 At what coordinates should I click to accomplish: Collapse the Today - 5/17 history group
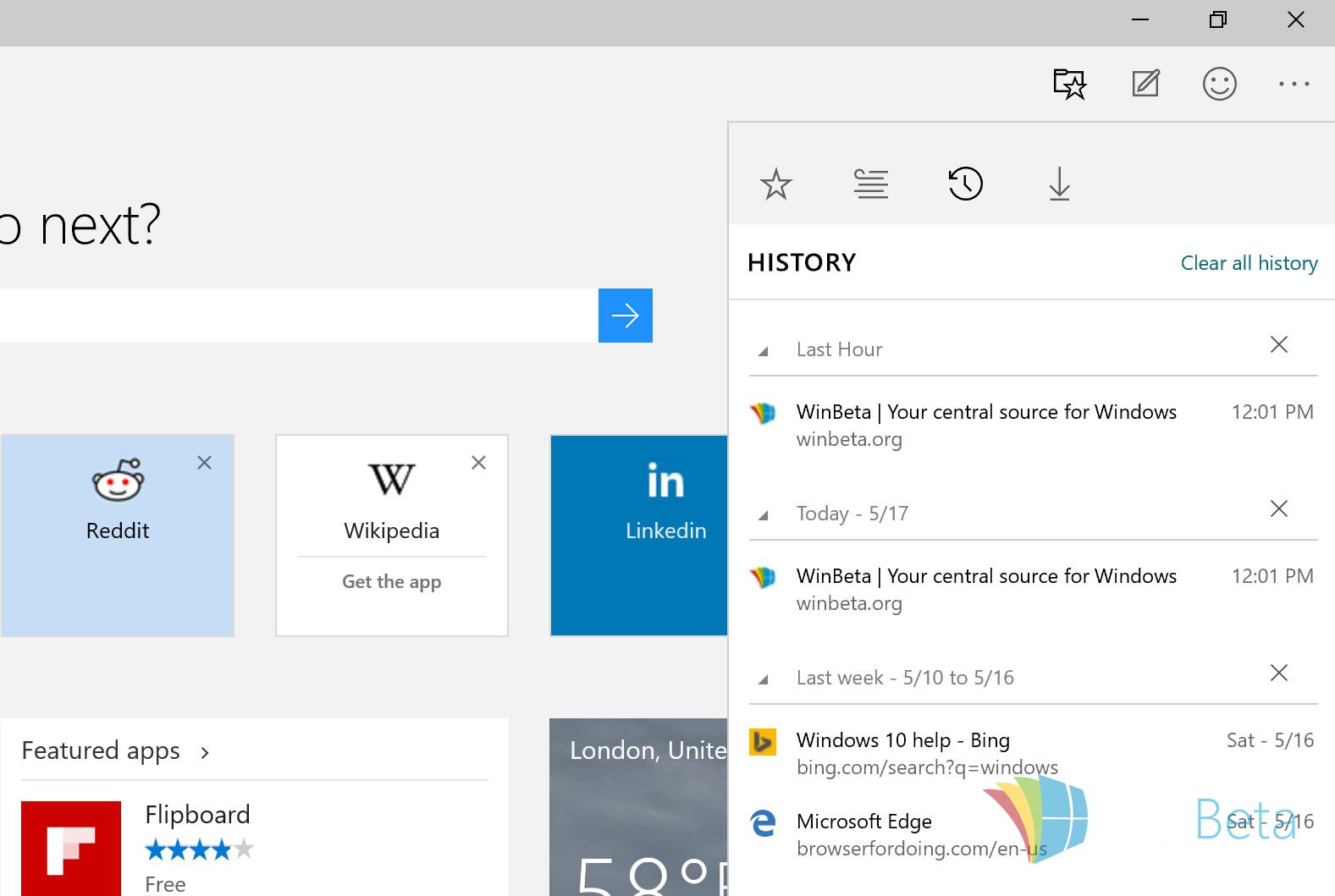click(763, 515)
